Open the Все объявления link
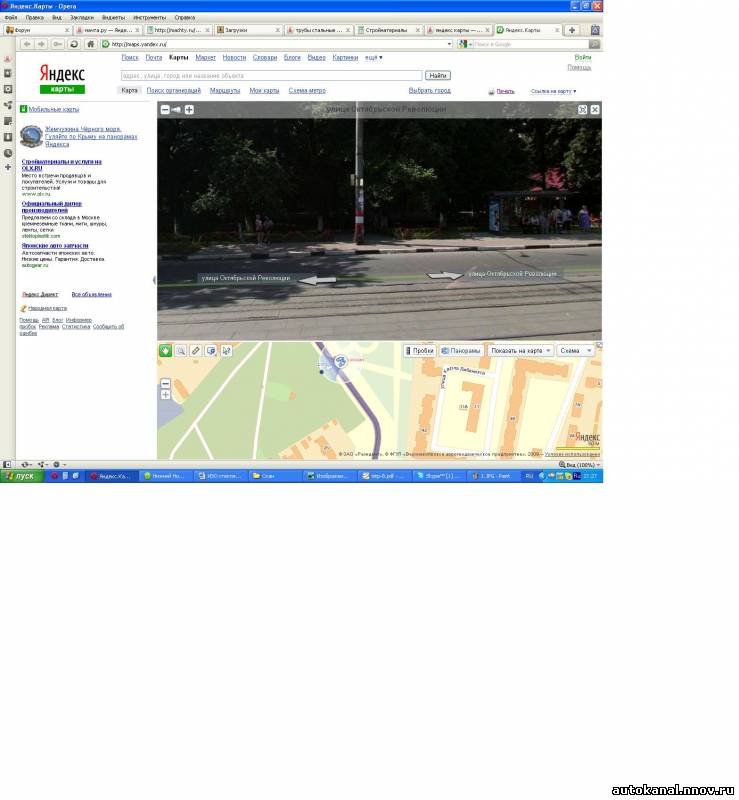The width and height of the screenshot is (739, 800). tap(91, 294)
